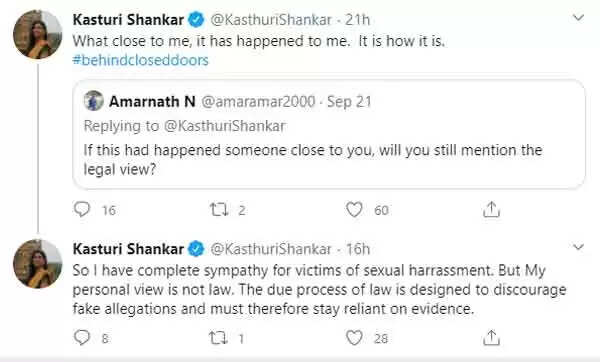
Task: Click the Kasturi Shankar name on second tweet
Action: pos(128,249)
